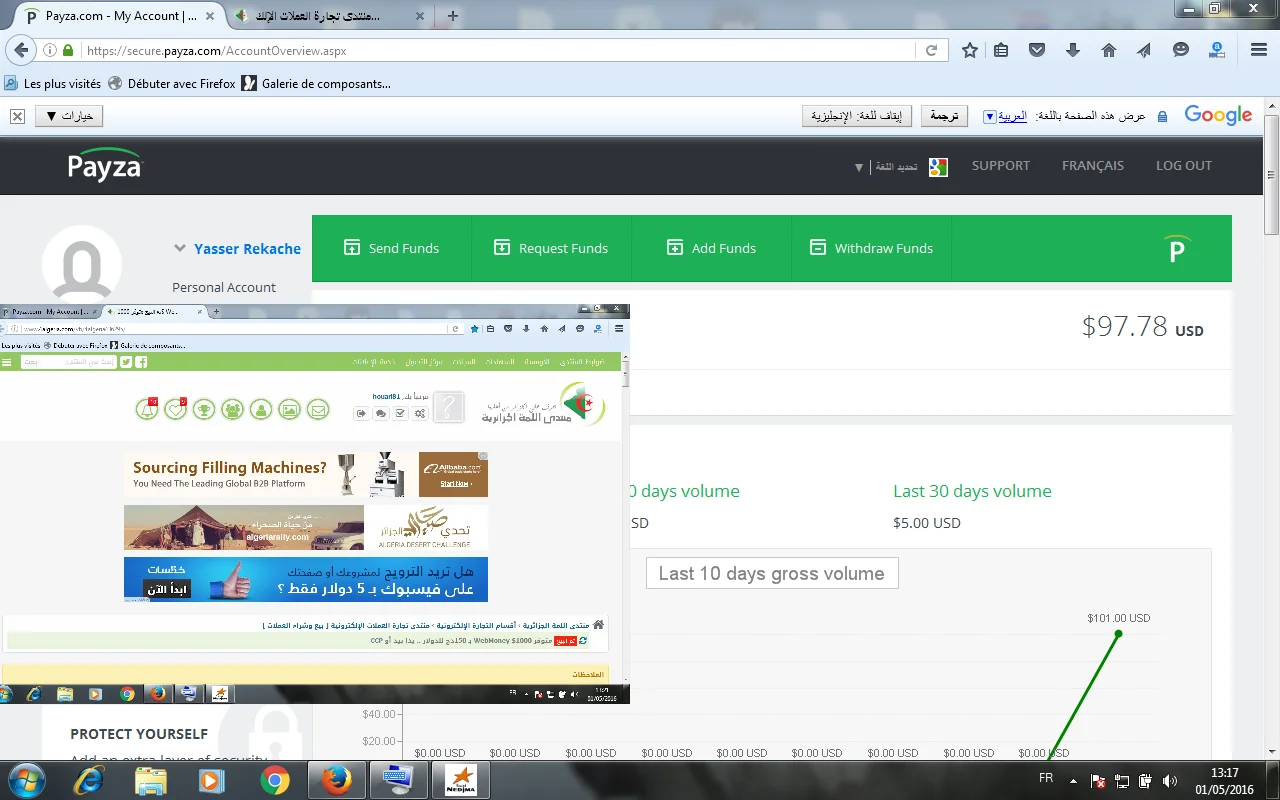Open the translate options dropdown button
The image size is (1280, 800).
69,116
